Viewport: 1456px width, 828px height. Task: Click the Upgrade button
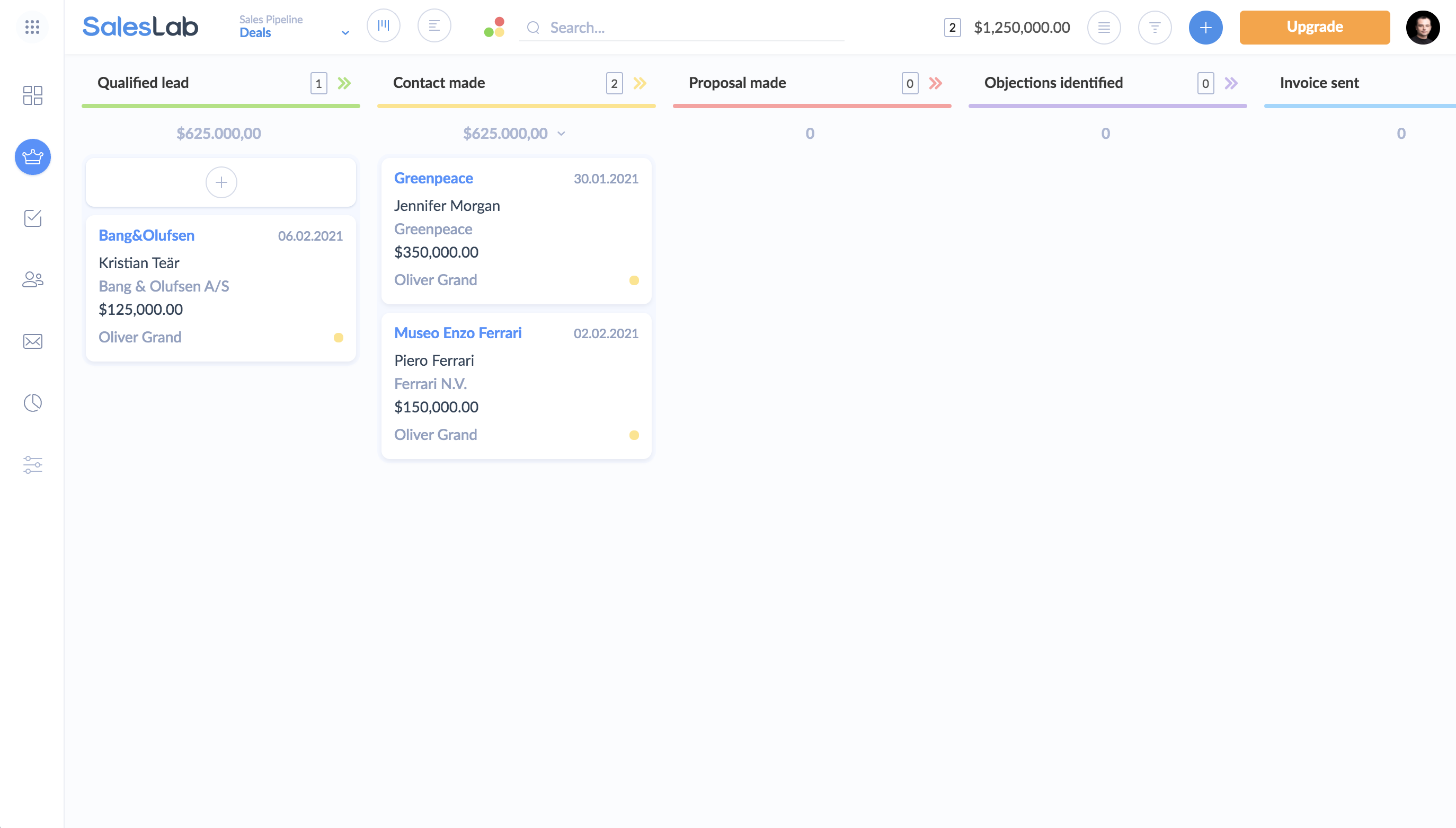pyautogui.click(x=1315, y=27)
